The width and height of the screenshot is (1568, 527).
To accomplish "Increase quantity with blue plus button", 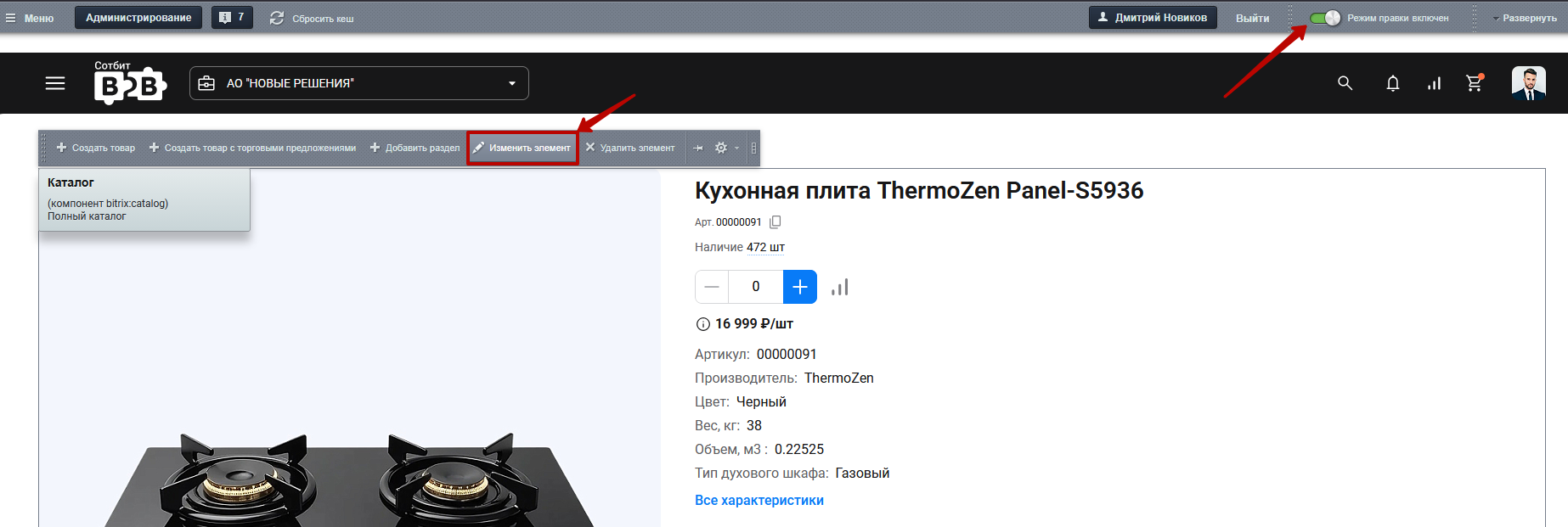I will pos(800,287).
